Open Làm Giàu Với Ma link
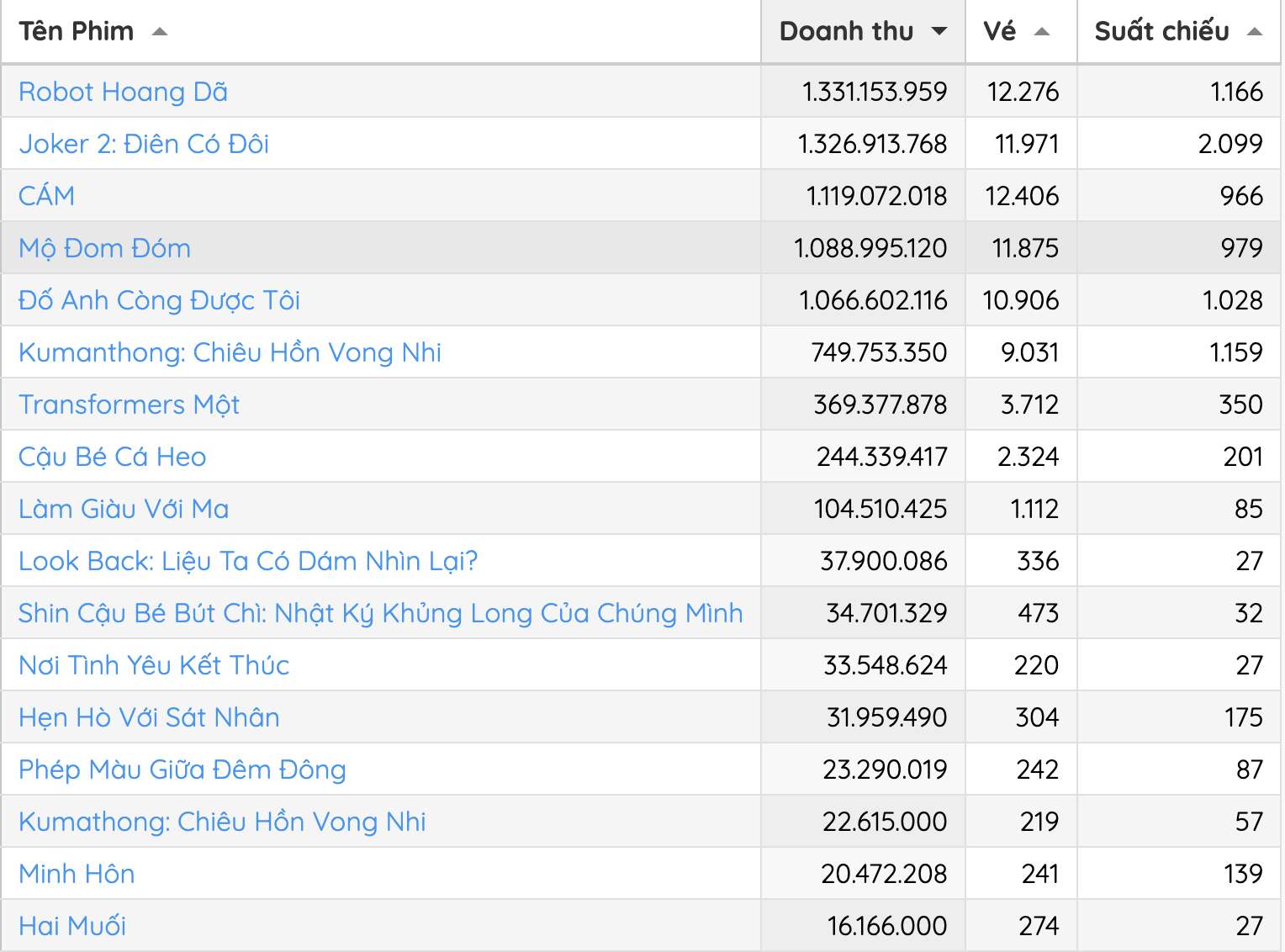Image resolution: width=1285 pixels, height=952 pixels. pos(124,509)
